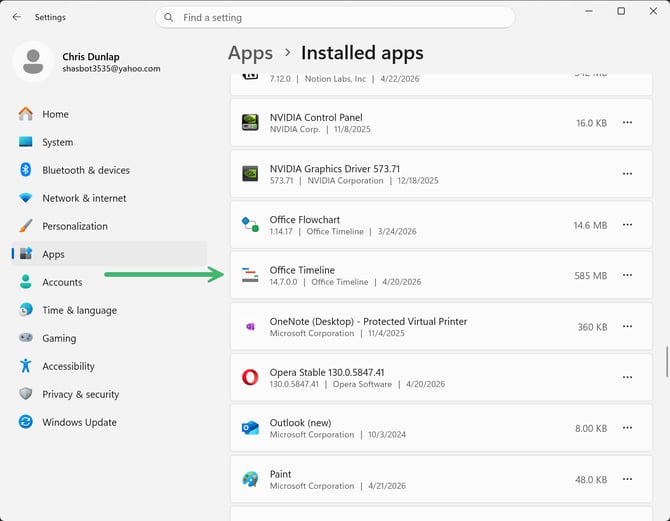Click the back arrow button
Image resolution: width=670 pixels, height=521 pixels.
coord(16,17)
